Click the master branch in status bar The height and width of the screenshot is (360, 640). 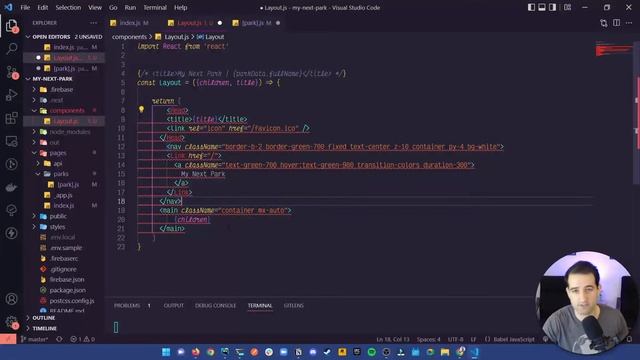click(35, 339)
